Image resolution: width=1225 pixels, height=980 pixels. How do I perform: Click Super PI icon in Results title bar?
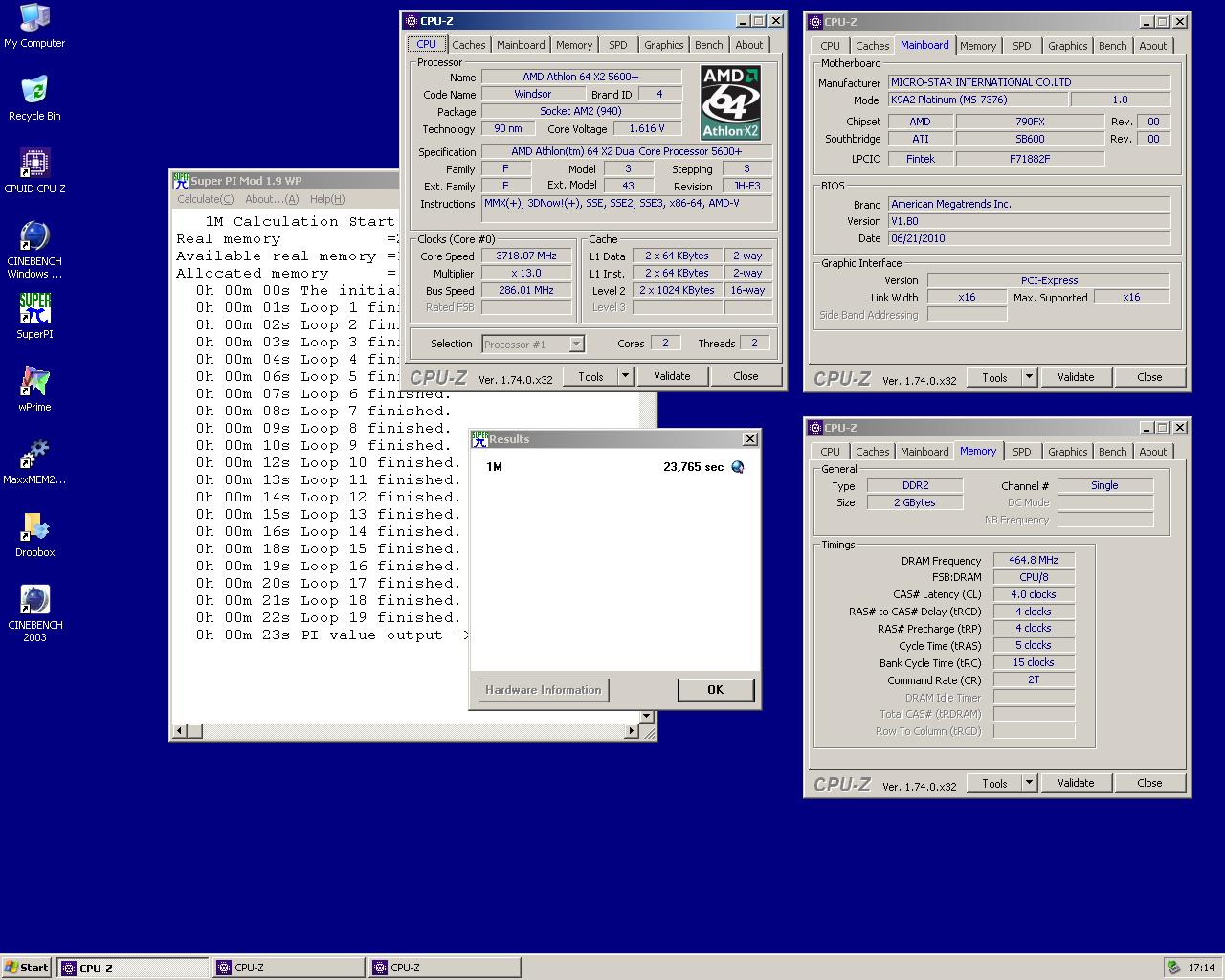tap(480, 438)
